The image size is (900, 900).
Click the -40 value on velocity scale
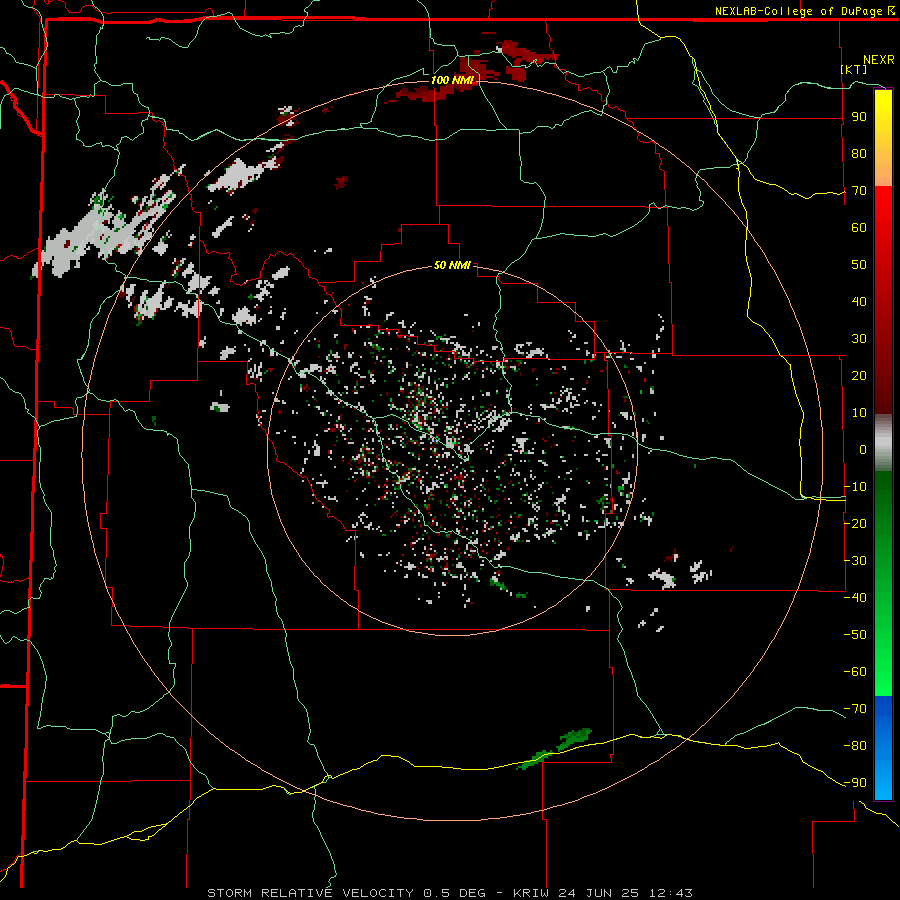tap(855, 598)
